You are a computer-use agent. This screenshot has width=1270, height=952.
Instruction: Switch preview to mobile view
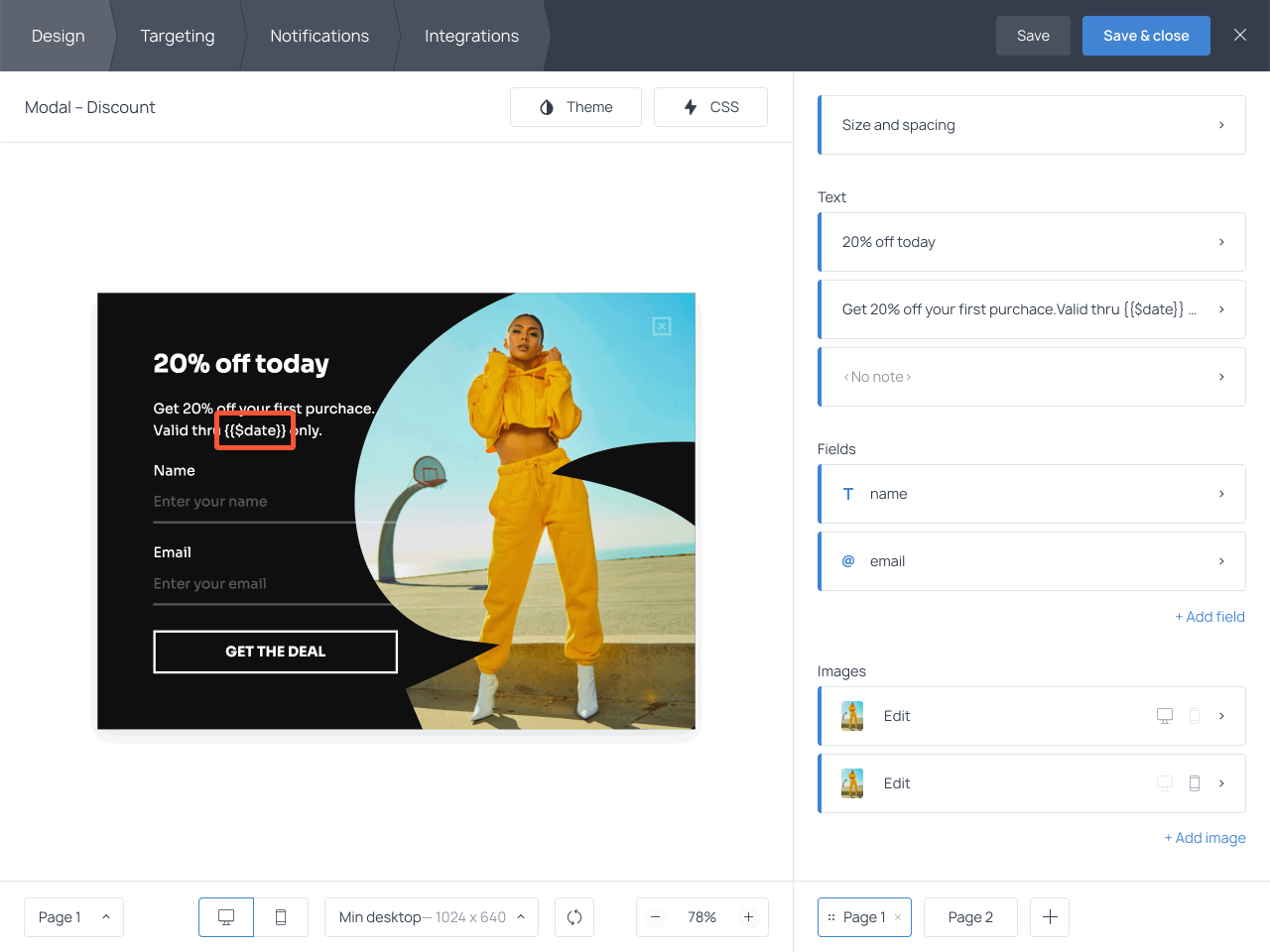point(281,917)
